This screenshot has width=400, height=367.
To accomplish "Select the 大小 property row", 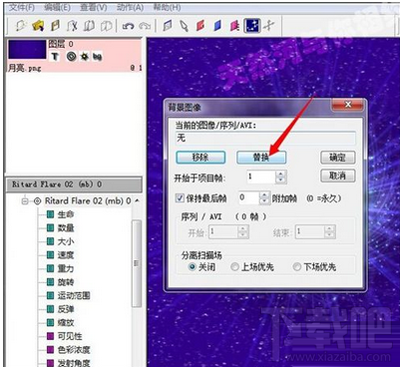I will coord(60,241).
